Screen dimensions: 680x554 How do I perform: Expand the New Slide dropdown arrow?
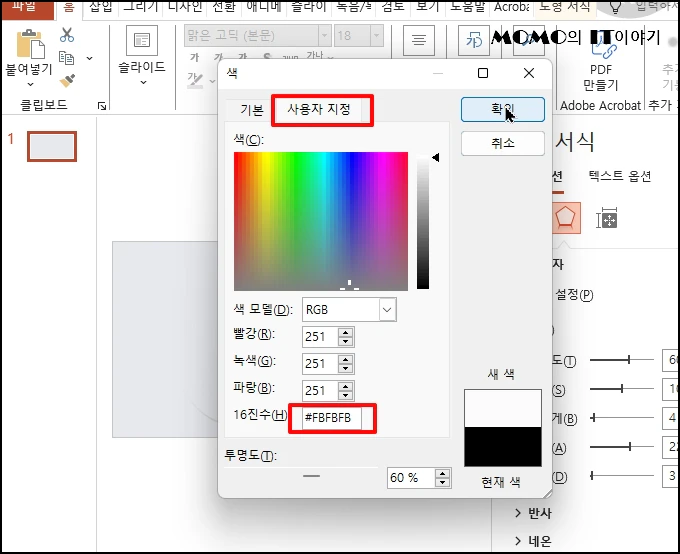pyautogui.click(x=143, y=82)
